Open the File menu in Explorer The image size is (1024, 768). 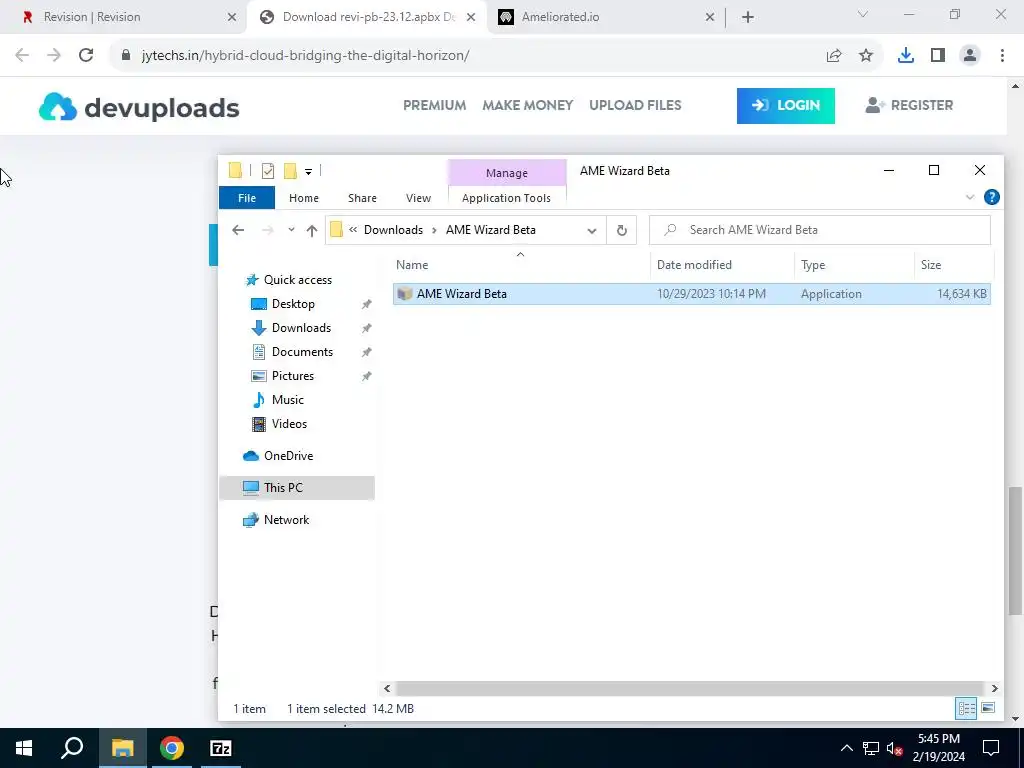(x=247, y=198)
